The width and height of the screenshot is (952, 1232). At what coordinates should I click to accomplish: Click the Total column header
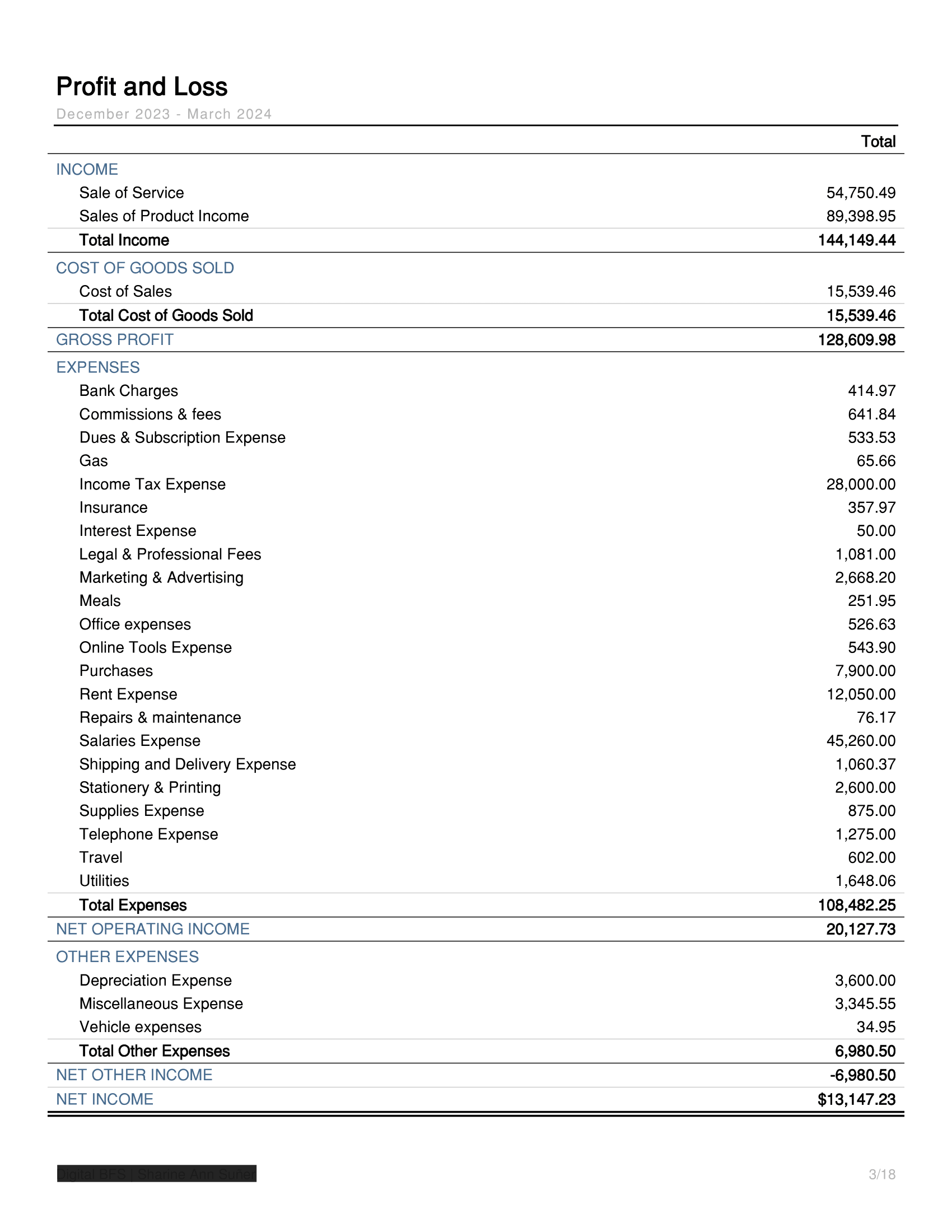(x=878, y=142)
